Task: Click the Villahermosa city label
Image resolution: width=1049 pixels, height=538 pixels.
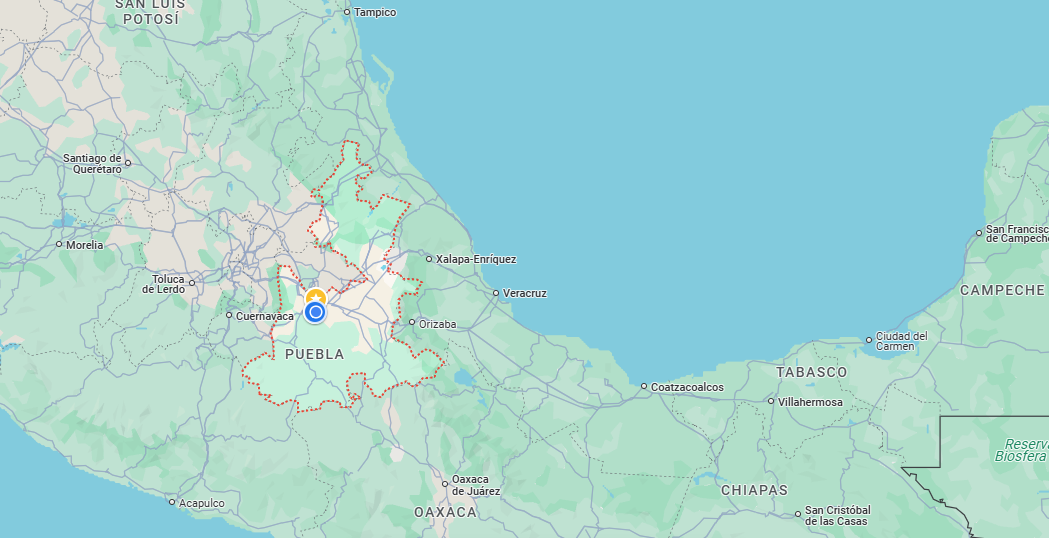Action: click(811, 402)
